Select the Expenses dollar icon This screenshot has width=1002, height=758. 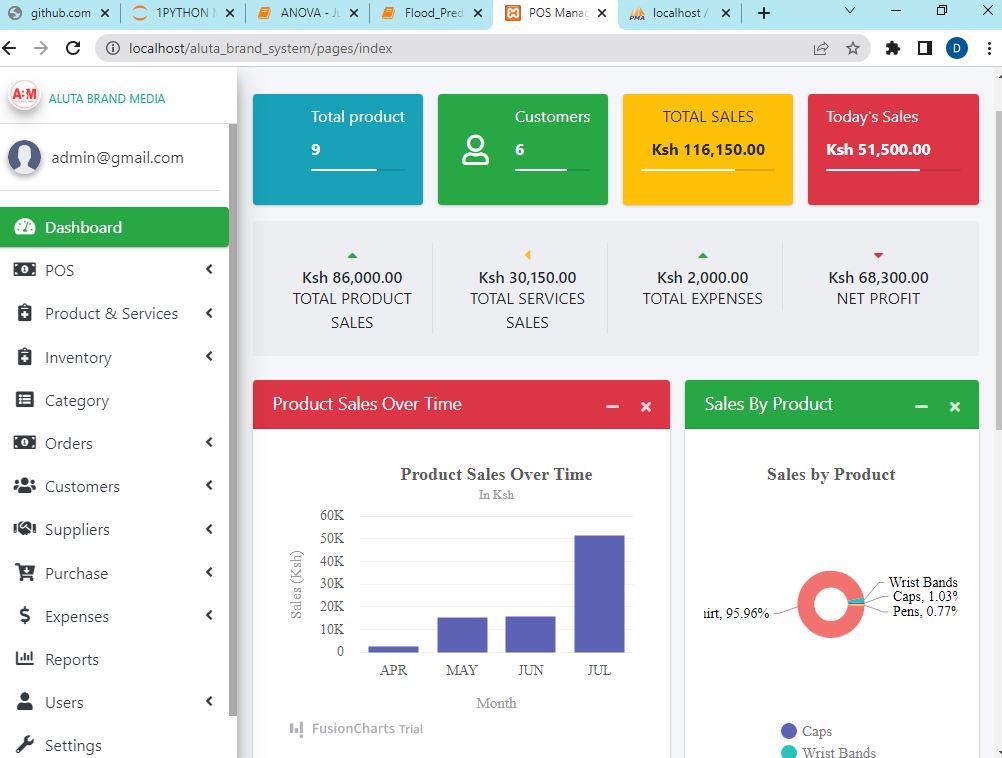23,616
